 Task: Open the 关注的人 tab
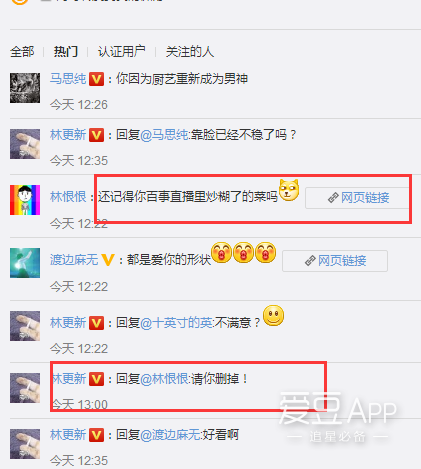tap(190, 52)
